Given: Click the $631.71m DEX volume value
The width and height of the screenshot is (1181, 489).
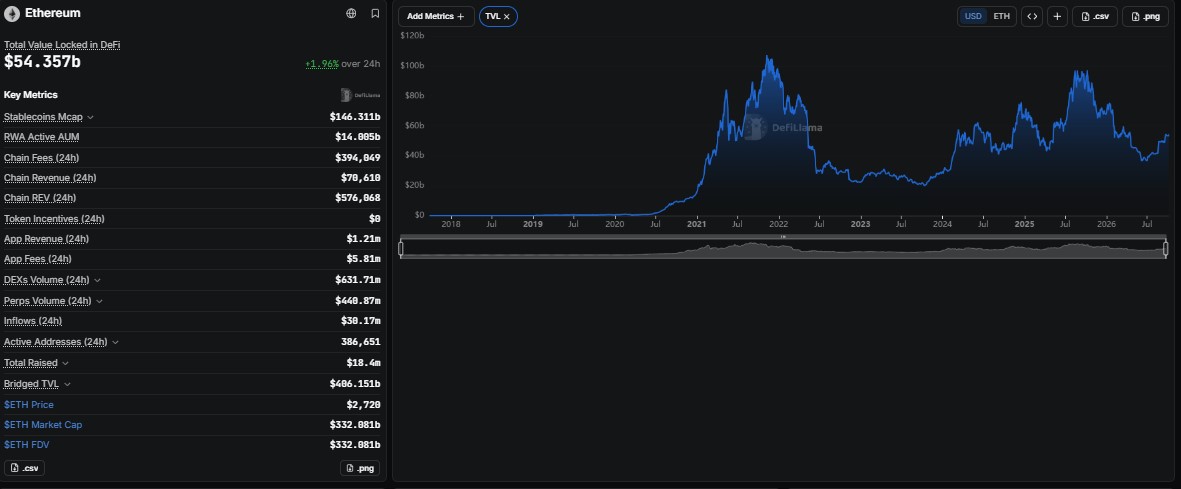Looking at the screenshot, I should point(358,280).
